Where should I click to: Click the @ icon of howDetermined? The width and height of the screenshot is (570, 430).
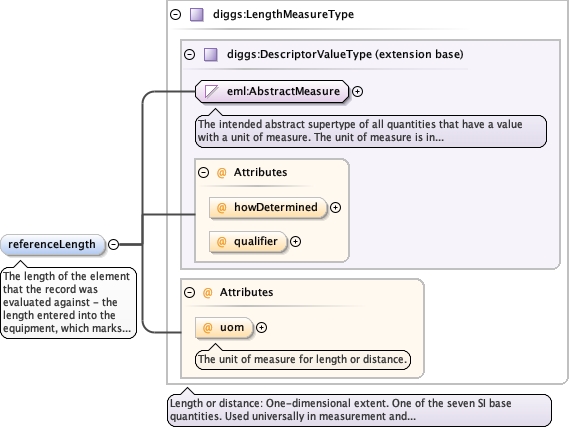pyautogui.click(x=221, y=208)
